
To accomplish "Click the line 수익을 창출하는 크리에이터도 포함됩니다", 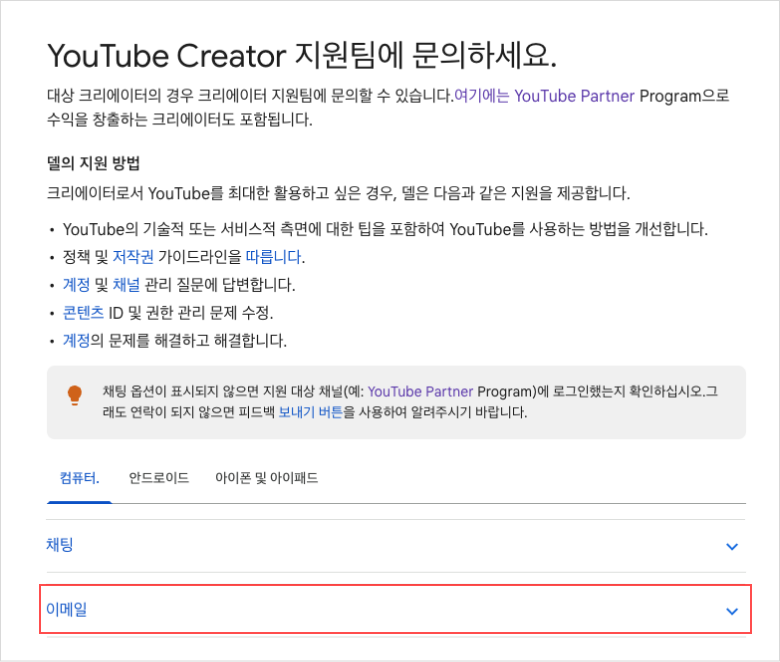I will click(x=180, y=119).
